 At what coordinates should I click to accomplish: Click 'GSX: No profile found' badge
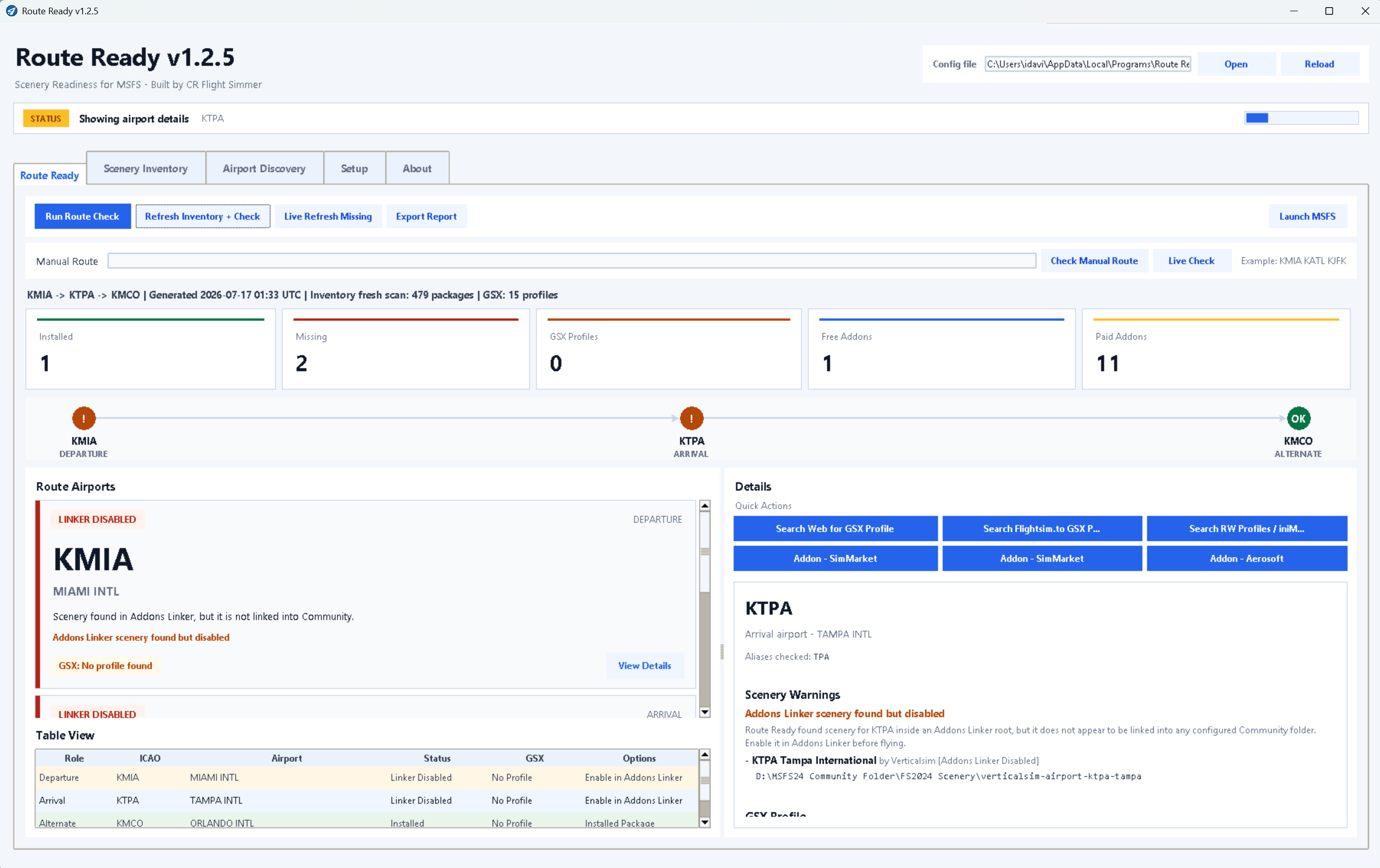click(106, 665)
